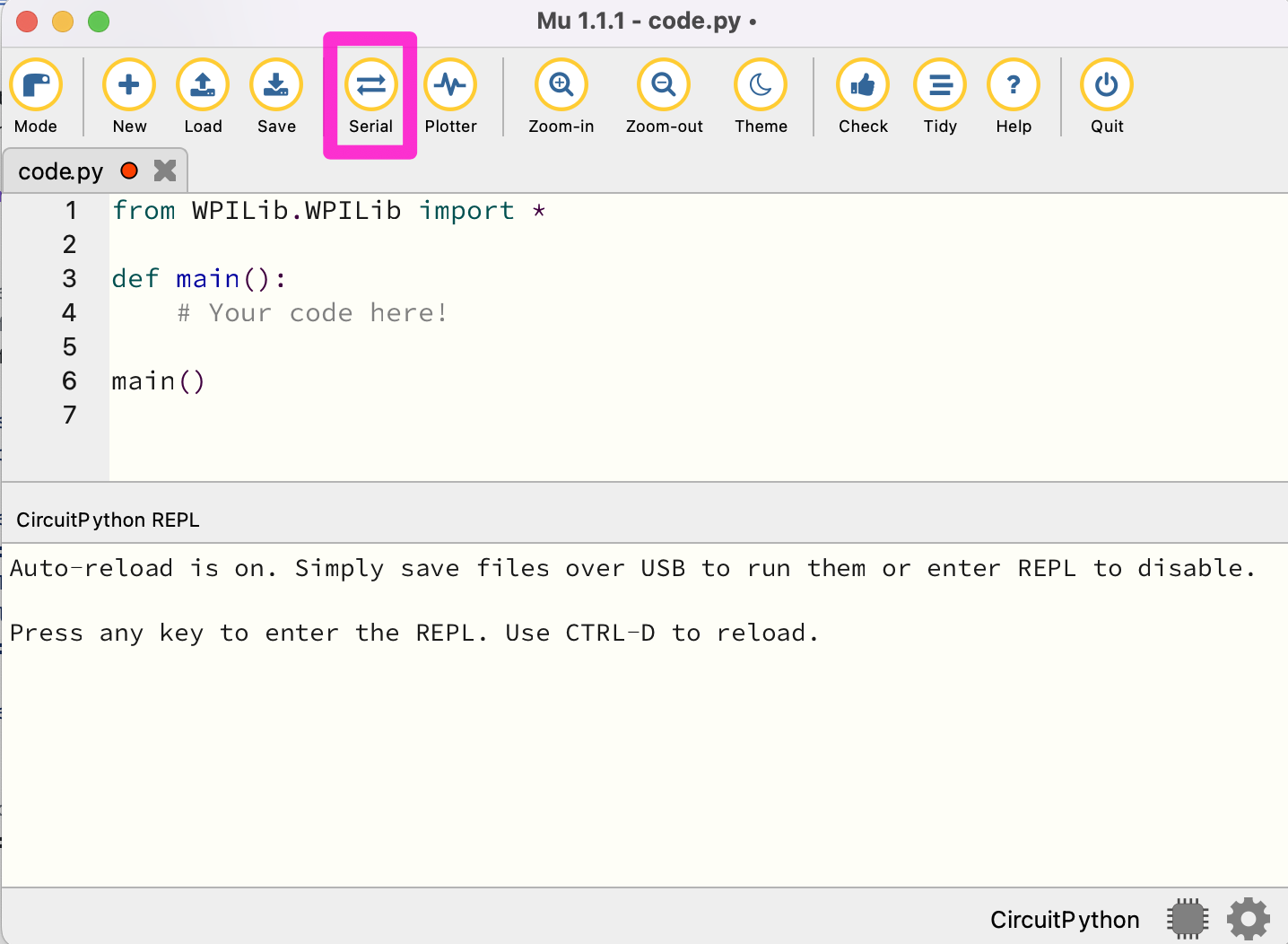Zoom-out the editor text
The height and width of the screenshot is (944, 1288).
(664, 96)
